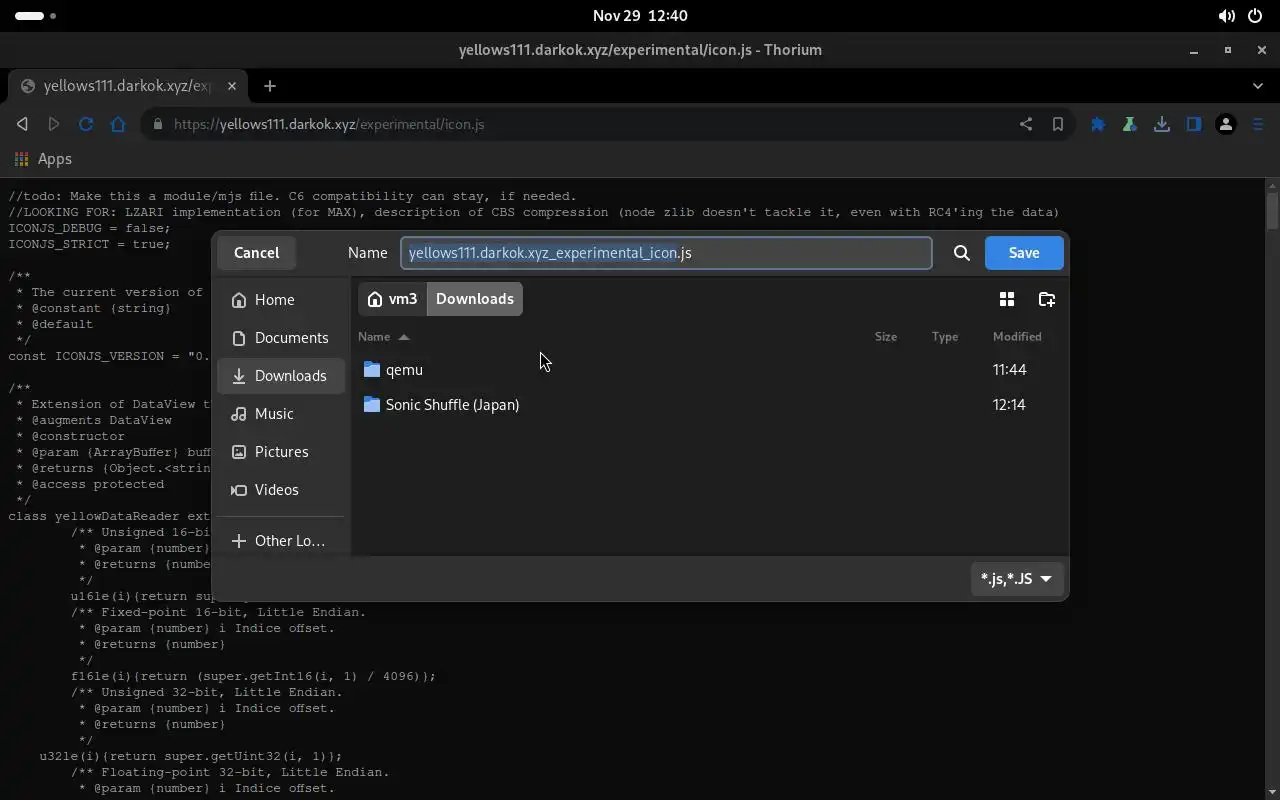Viewport: 1280px width, 800px height.
Task: Select Videos in dialog sidebar
Action: coord(282,490)
